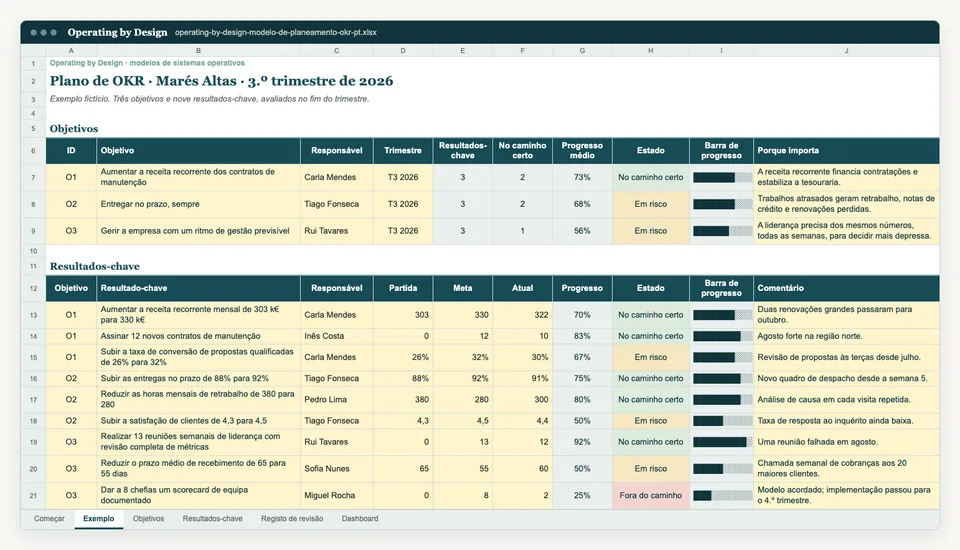
Task: Click the file name 'operating-by-design-modelo-de-planeamento-okr-pt.xlsx'
Action: [276, 32]
